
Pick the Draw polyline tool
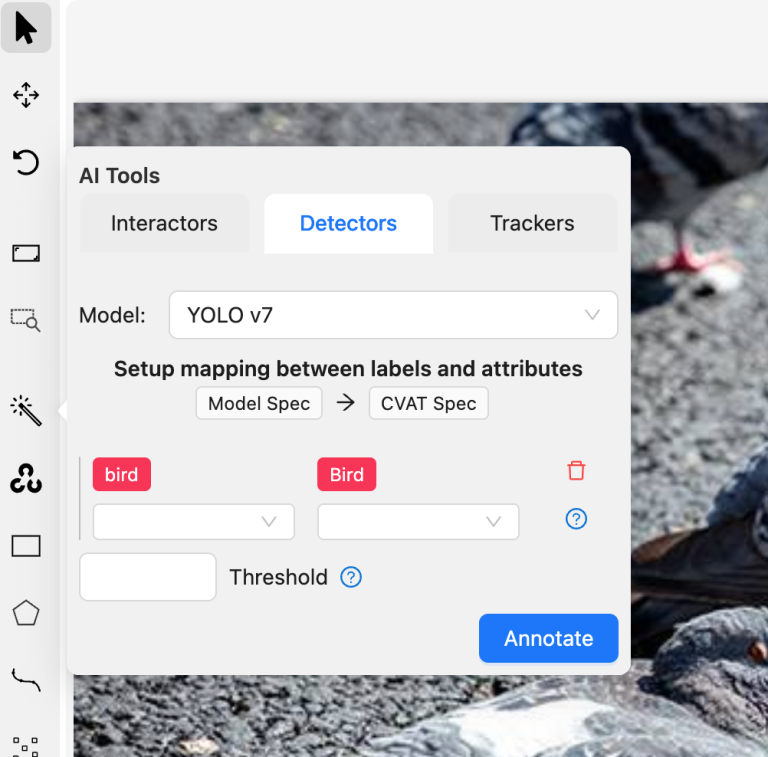pyautogui.click(x=26, y=680)
